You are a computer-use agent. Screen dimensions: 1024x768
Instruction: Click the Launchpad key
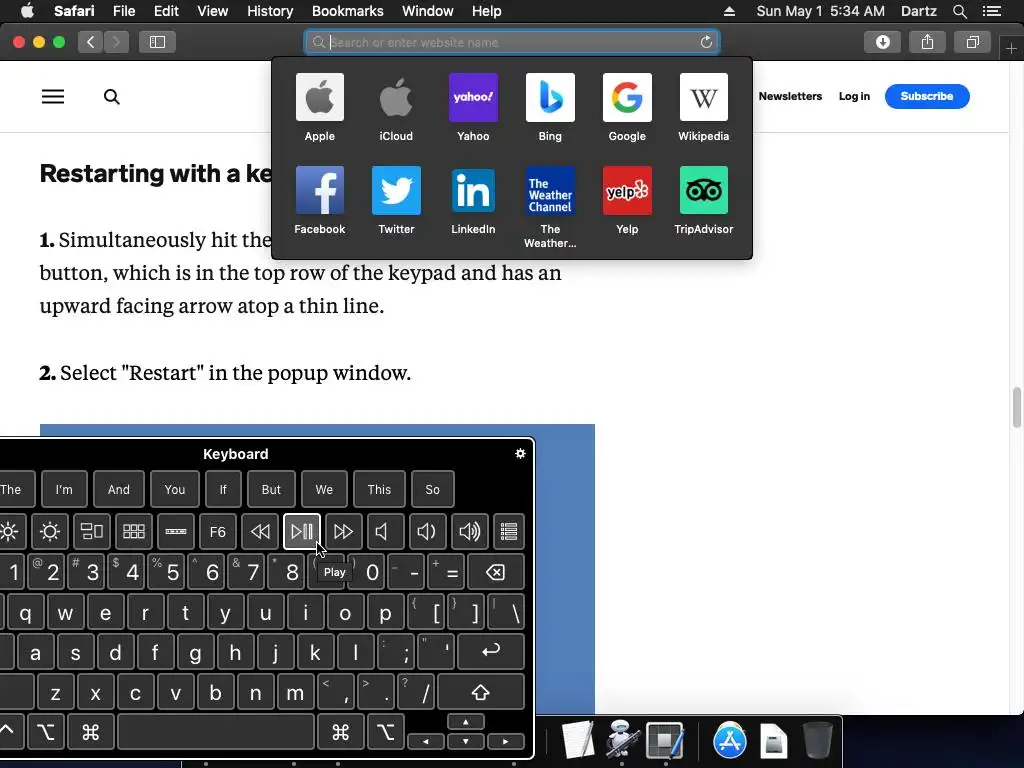[133, 532]
